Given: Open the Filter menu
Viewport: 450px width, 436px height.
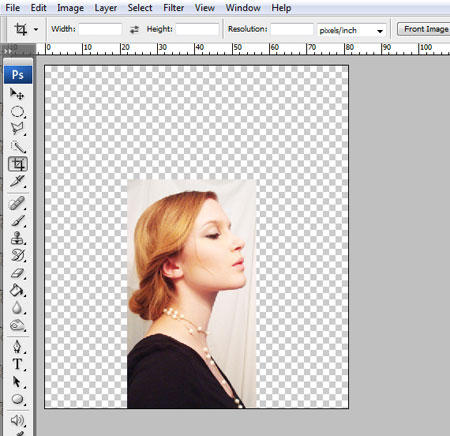Looking at the screenshot, I should click(173, 8).
